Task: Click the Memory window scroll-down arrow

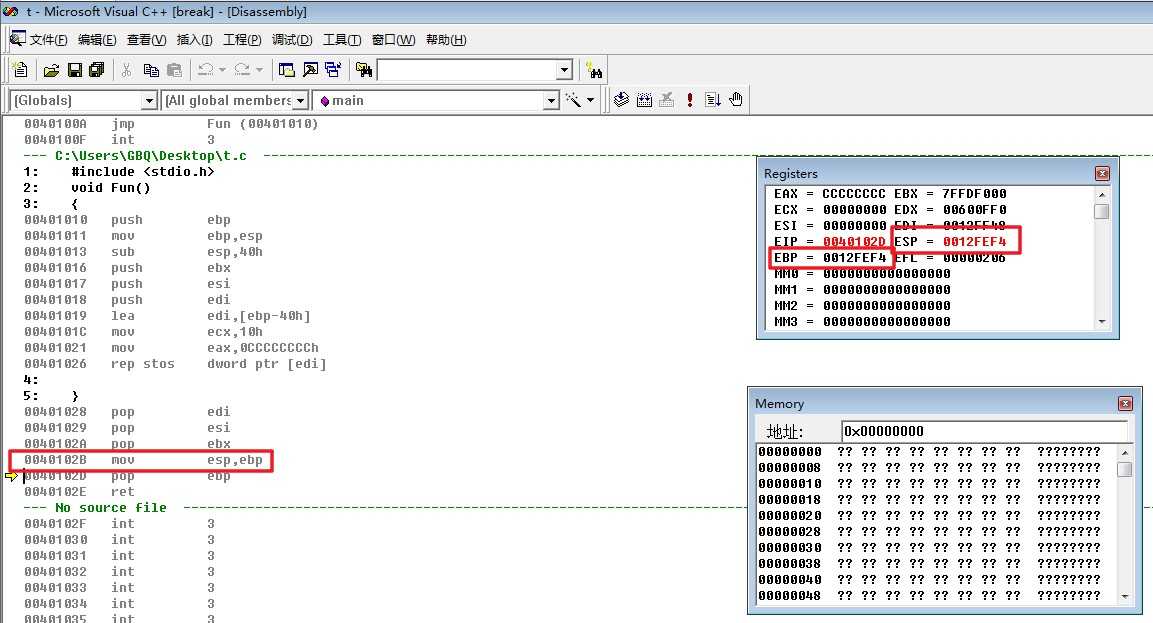Action: click(x=1124, y=597)
